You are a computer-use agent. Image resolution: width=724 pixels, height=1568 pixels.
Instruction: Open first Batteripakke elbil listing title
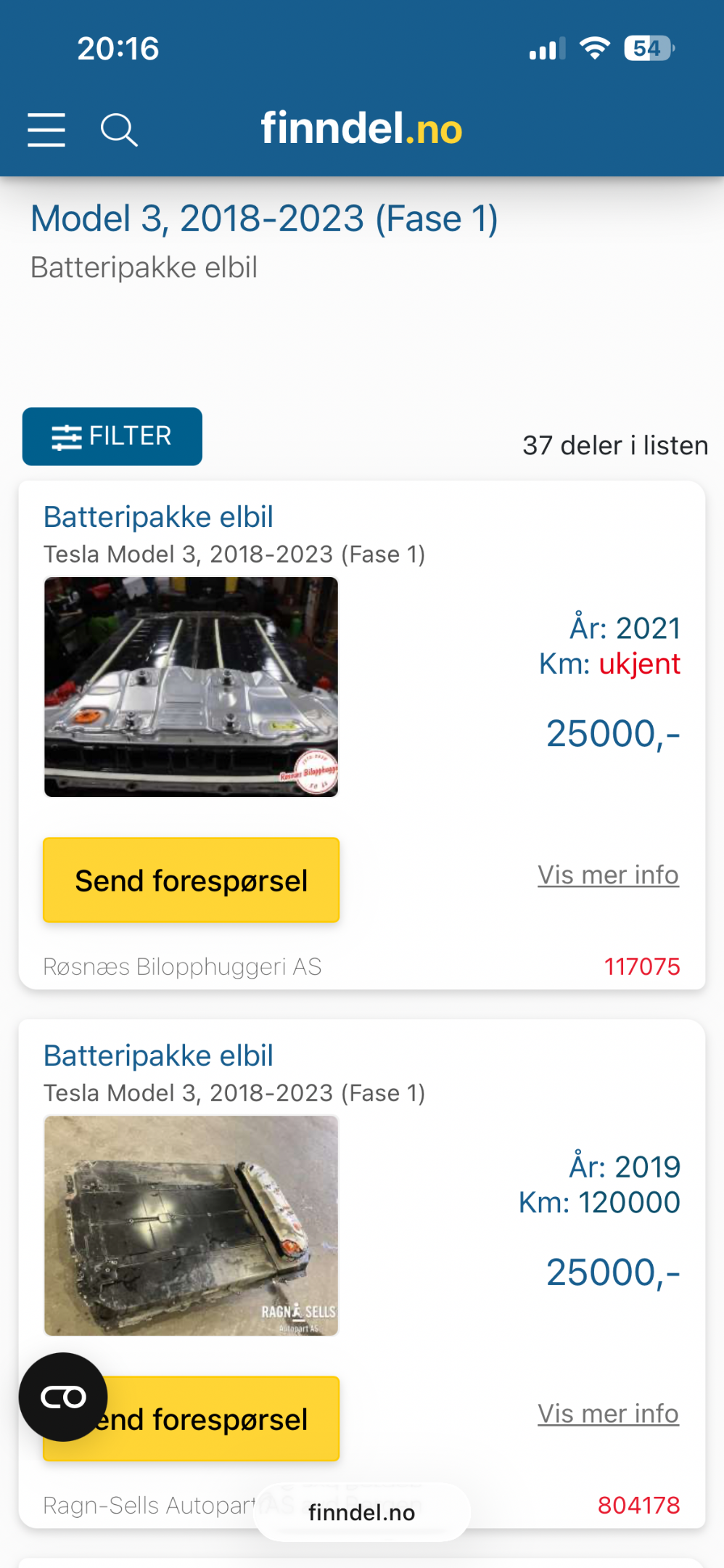click(158, 517)
